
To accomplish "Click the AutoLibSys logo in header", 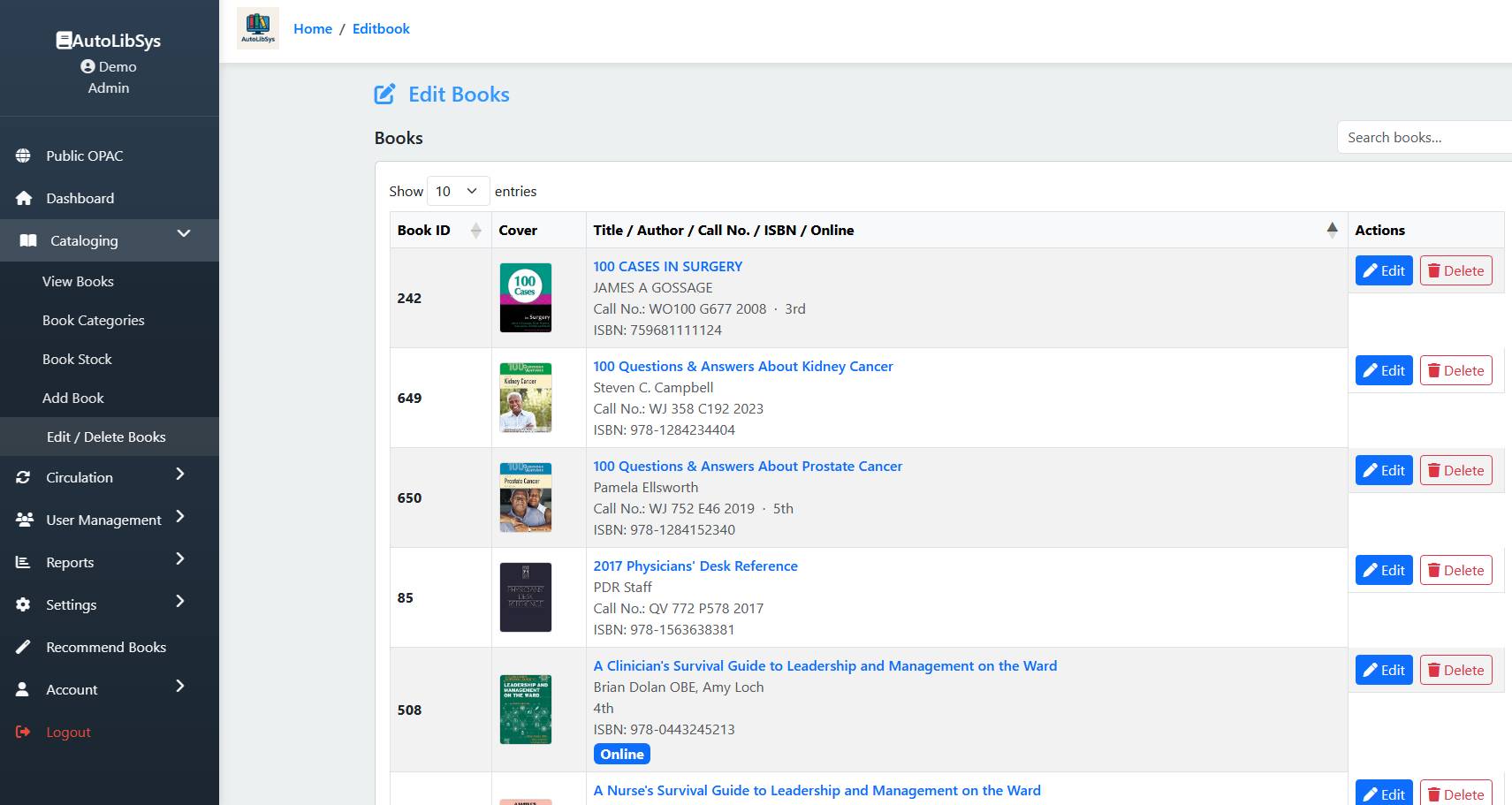I will pyautogui.click(x=258, y=28).
